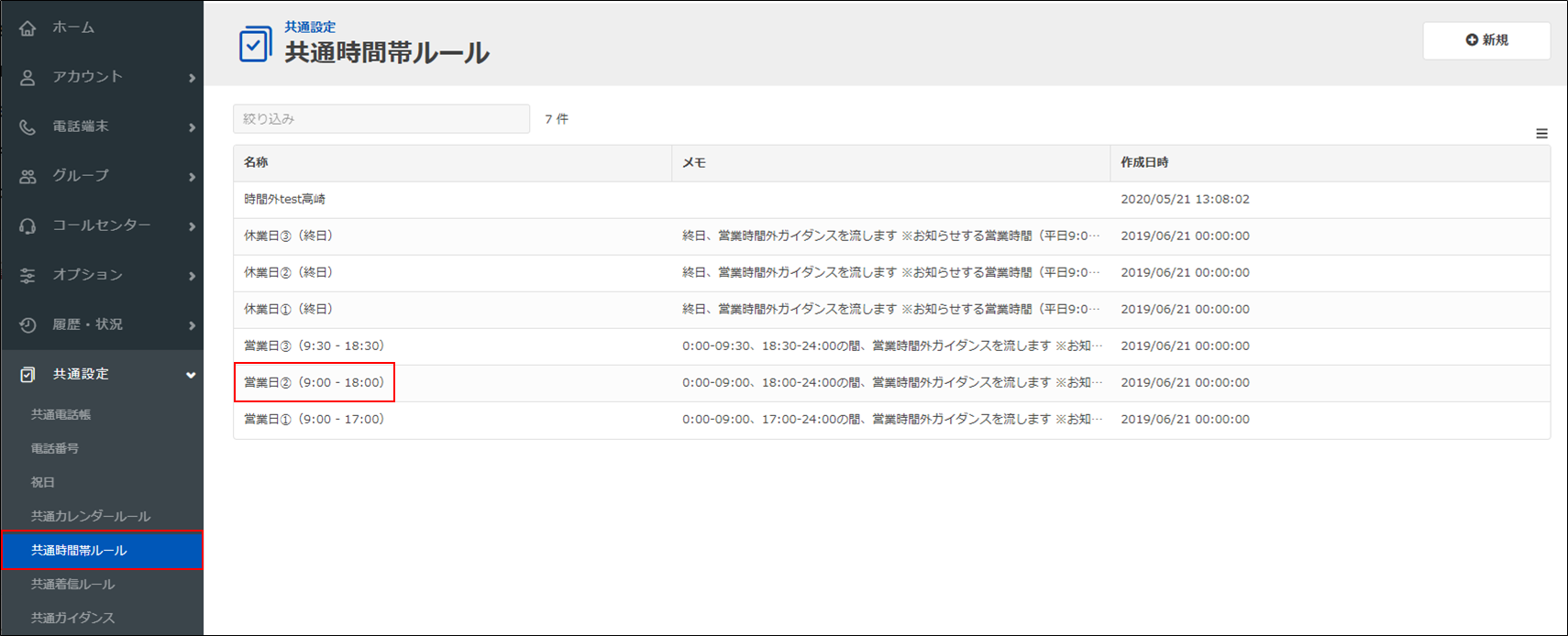The image size is (1568, 636).
Task: Click the 絞り込み filter input field
Action: click(x=381, y=119)
